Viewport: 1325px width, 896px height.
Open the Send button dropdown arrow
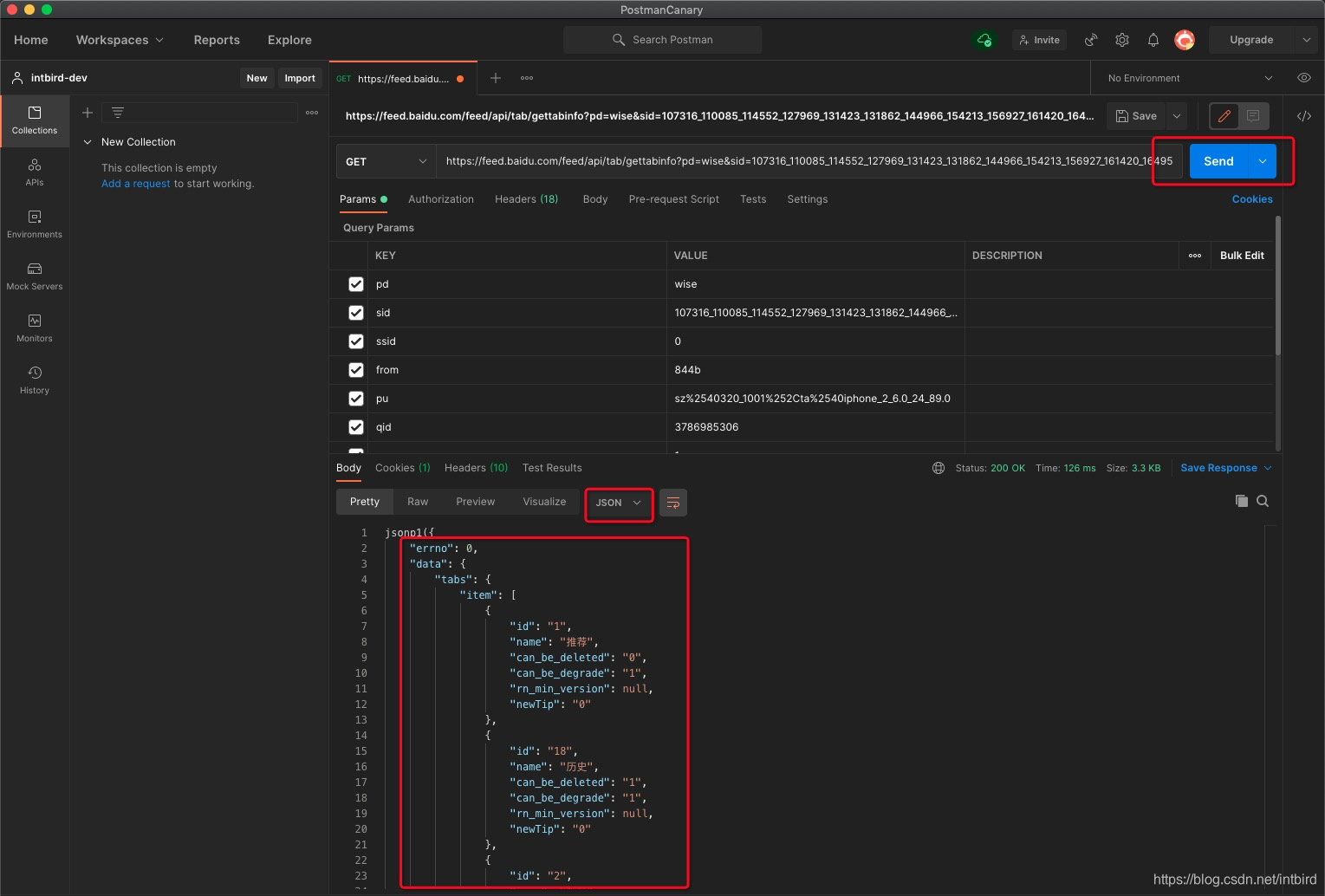1263,161
